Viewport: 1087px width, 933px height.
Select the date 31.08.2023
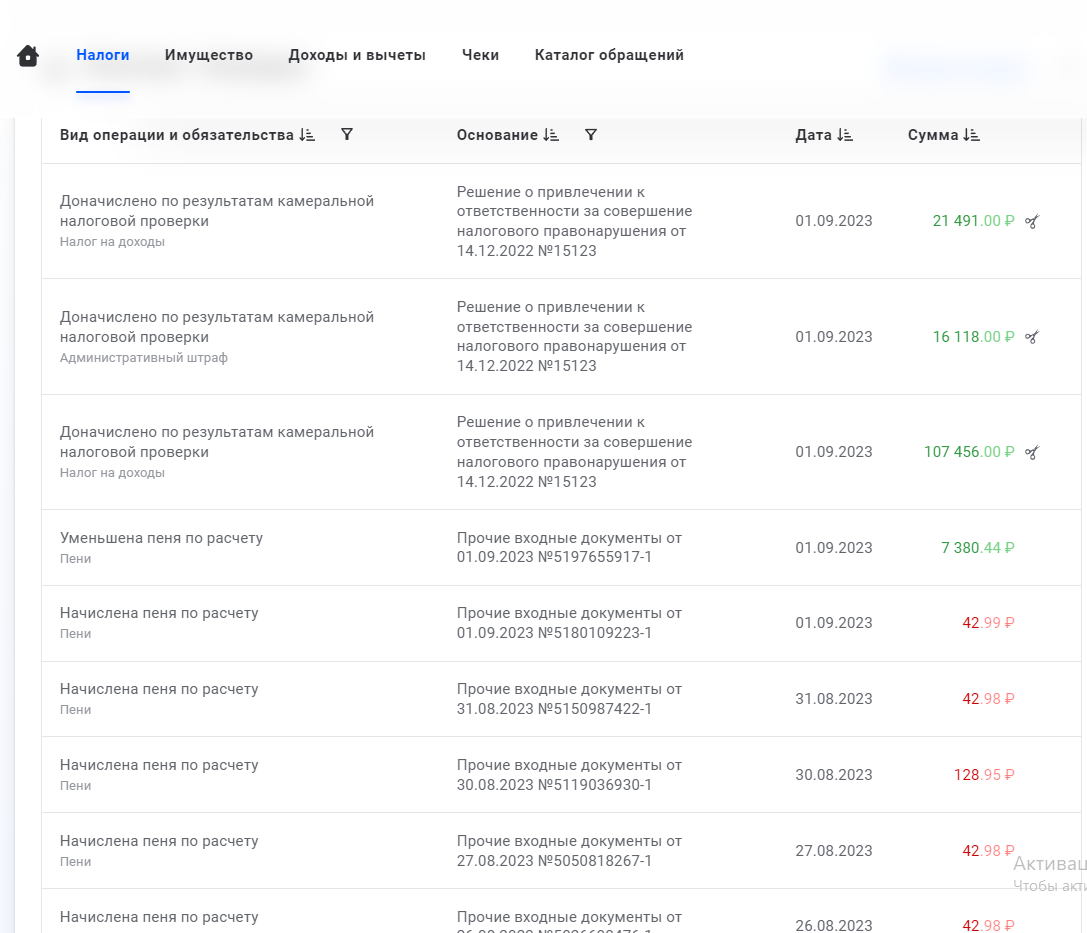pos(834,699)
